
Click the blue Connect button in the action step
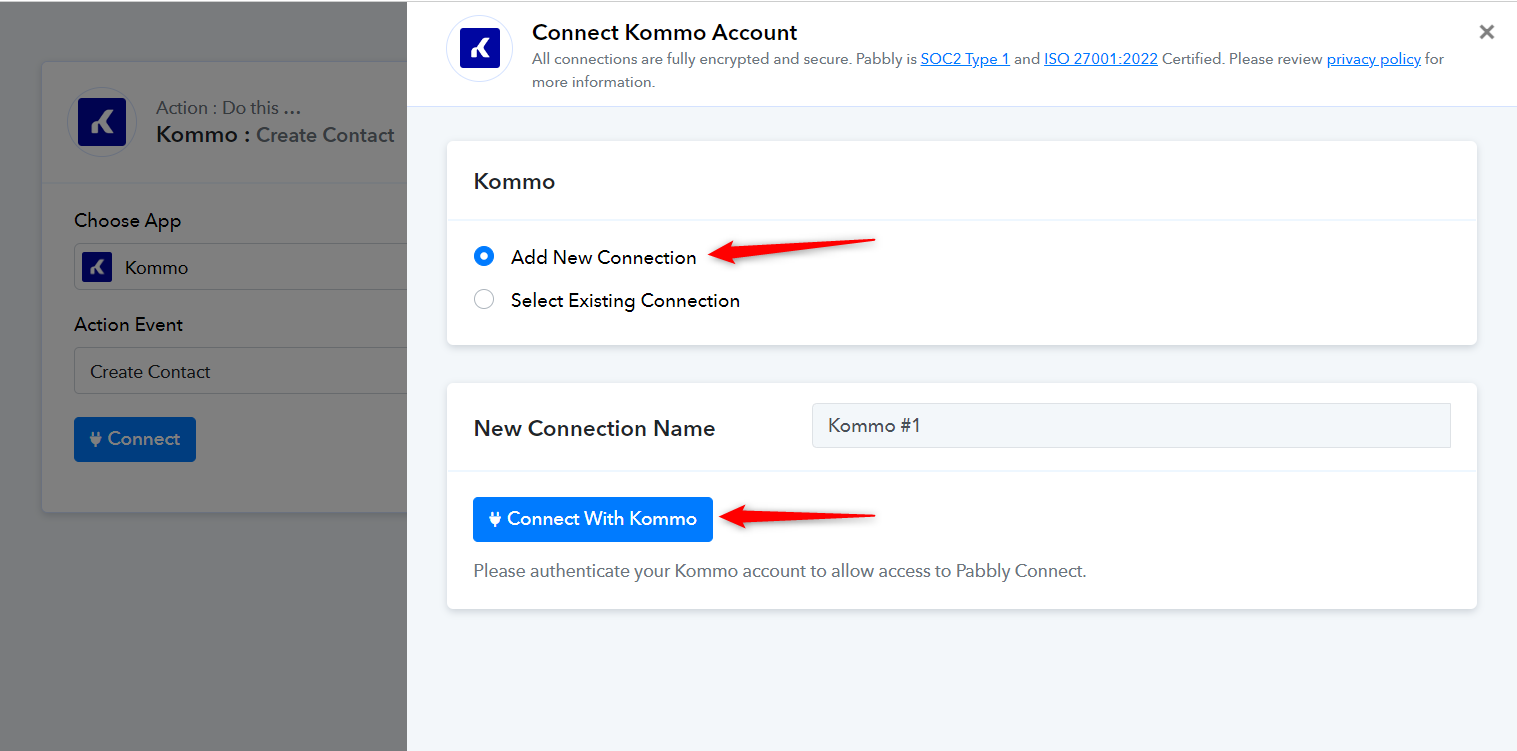tap(135, 439)
